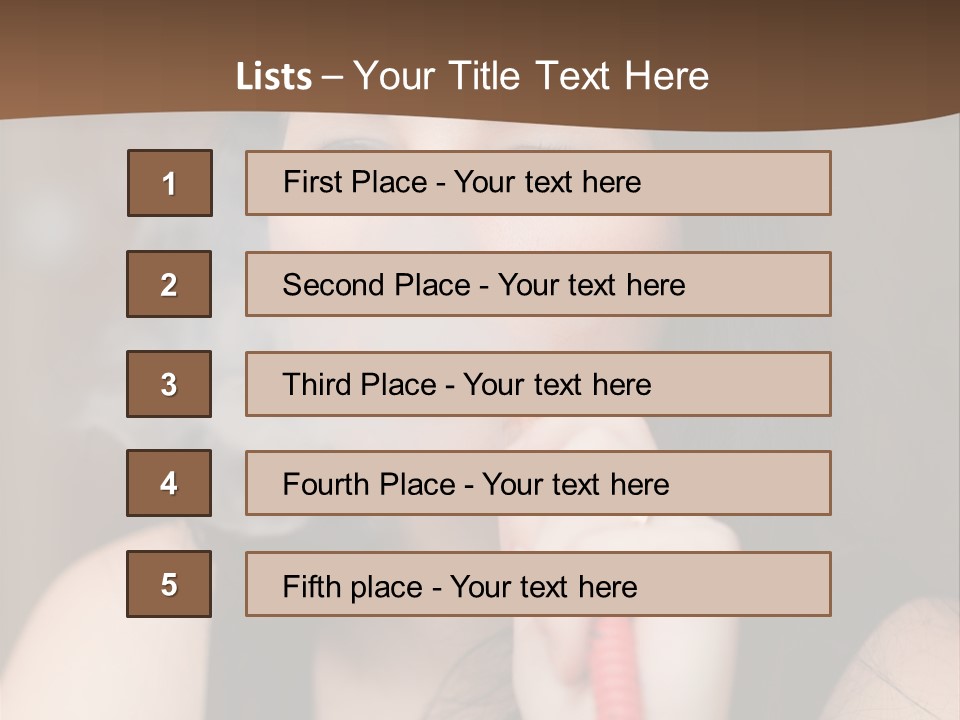Click the word 'Third' in third bar

[x=316, y=384]
